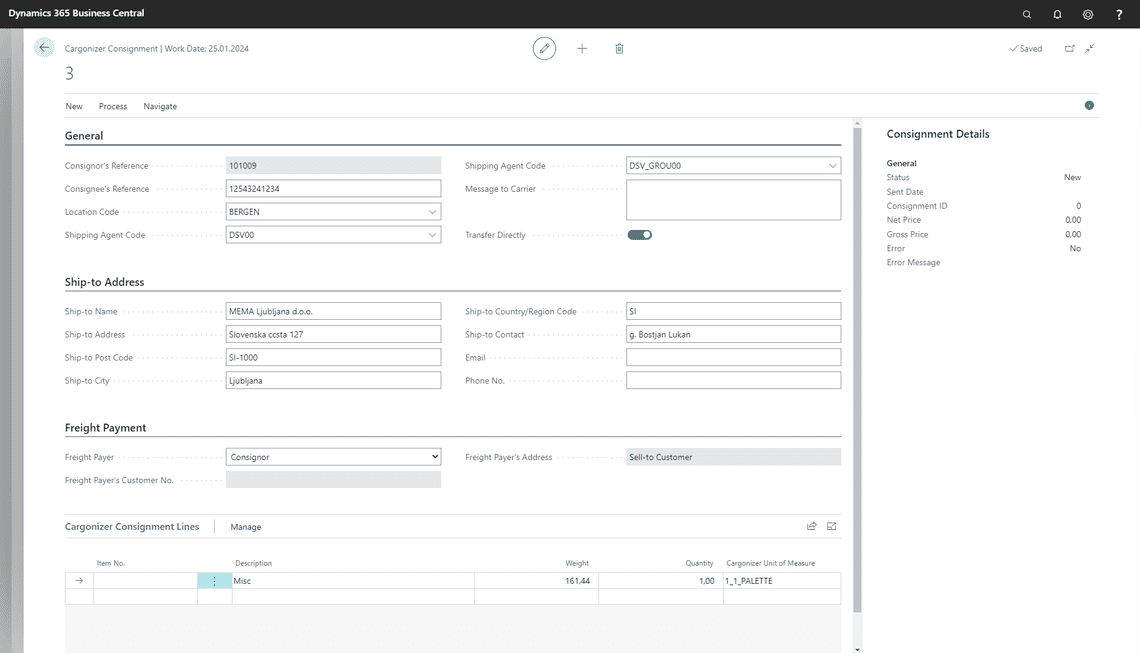The width and height of the screenshot is (1140, 653).
Task: Click the help question mark icon
Action: tap(1119, 14)
